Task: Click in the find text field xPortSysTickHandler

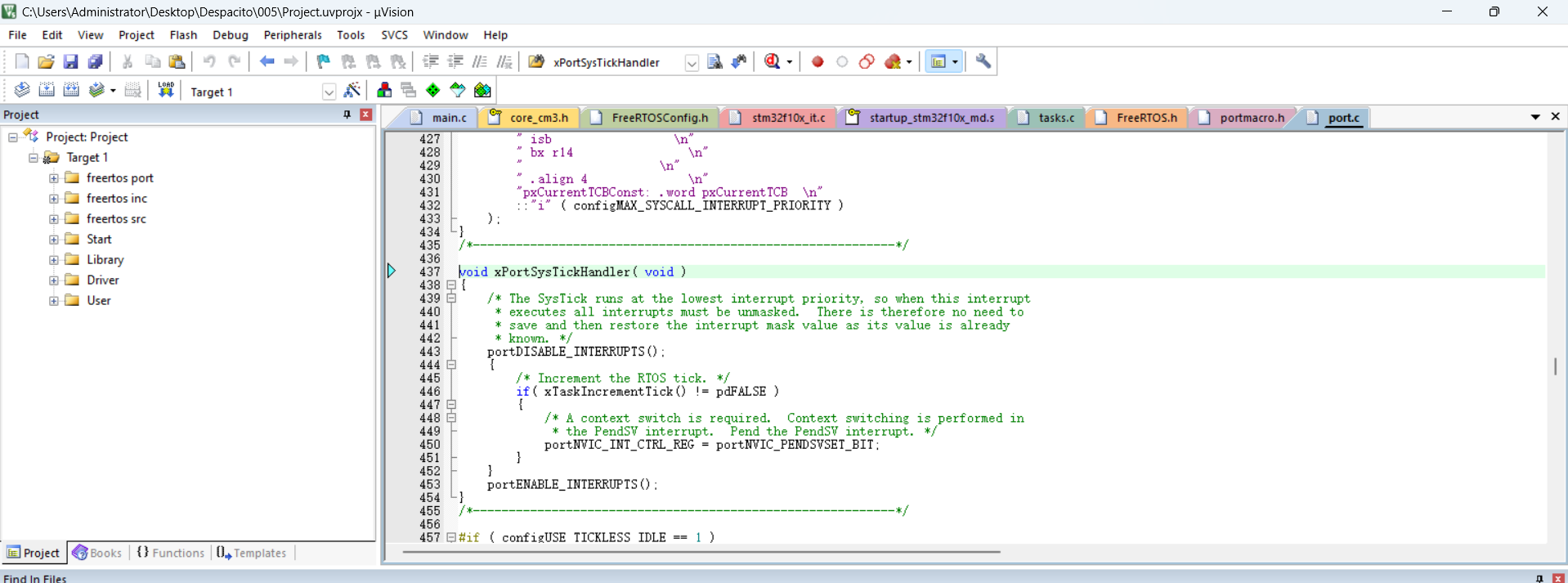Action: click(x=617, y=62)
